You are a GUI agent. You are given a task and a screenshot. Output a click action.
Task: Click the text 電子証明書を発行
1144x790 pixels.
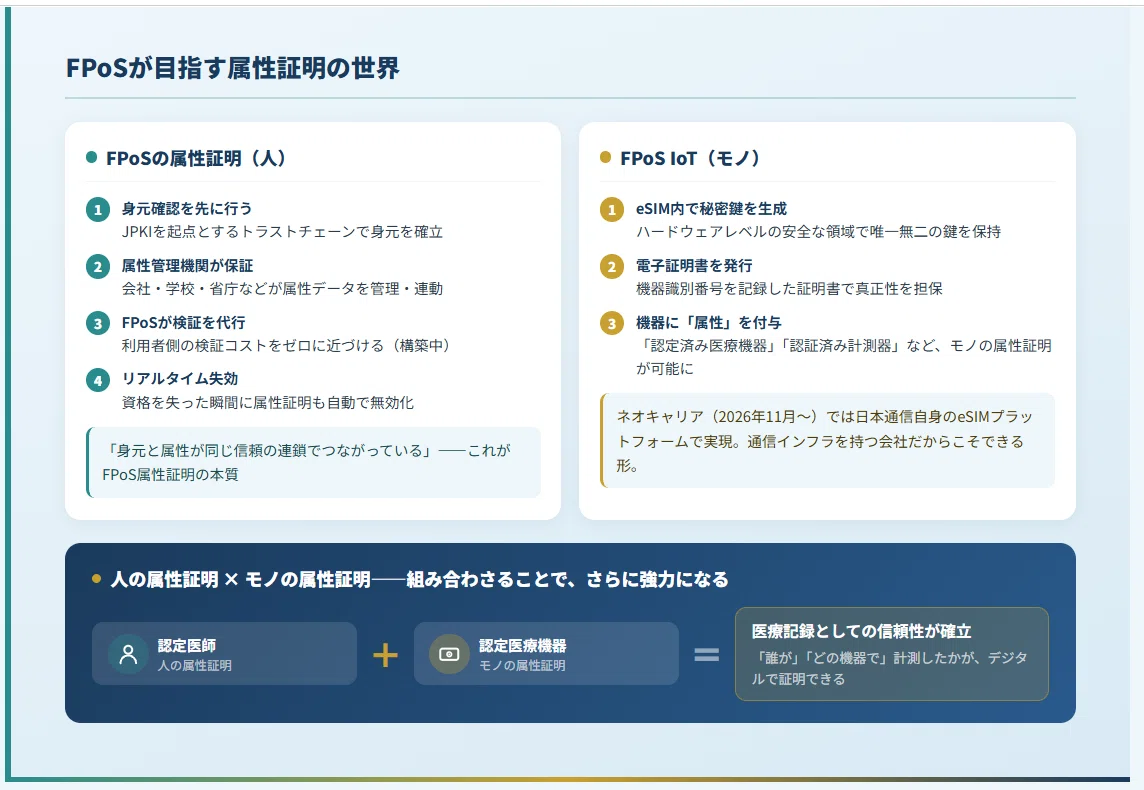pyautogui.click(x=694, y=266)
